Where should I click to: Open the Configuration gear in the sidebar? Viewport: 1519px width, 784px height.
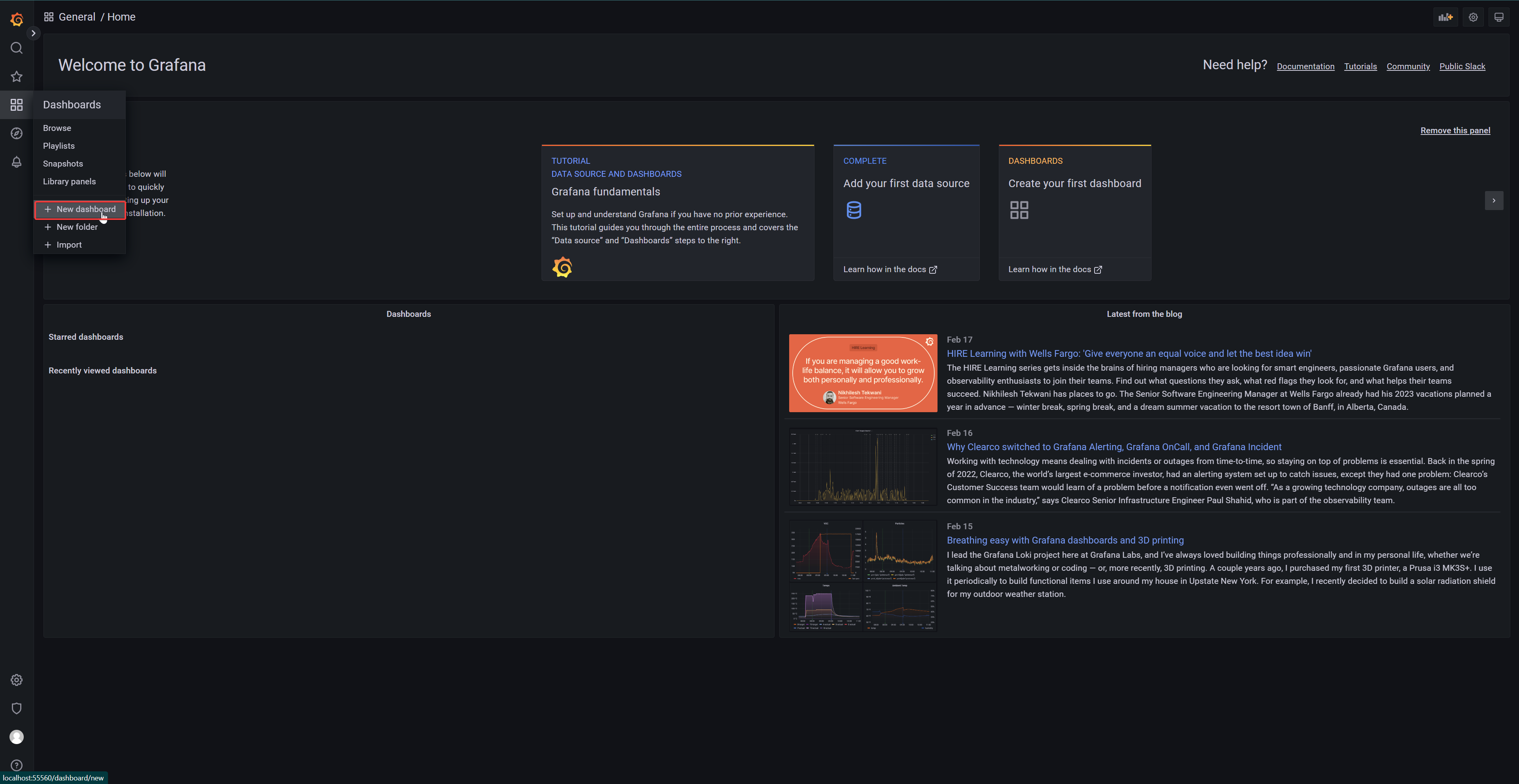coord(17,680)
